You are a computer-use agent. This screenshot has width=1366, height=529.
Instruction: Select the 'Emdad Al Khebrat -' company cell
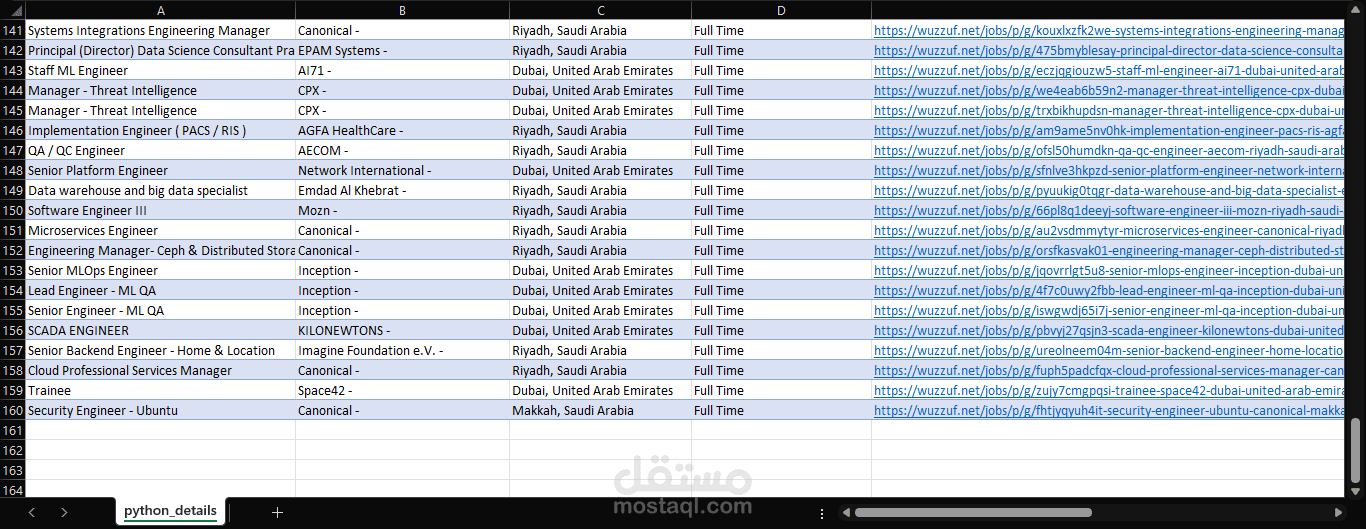[x=402, y=190]
